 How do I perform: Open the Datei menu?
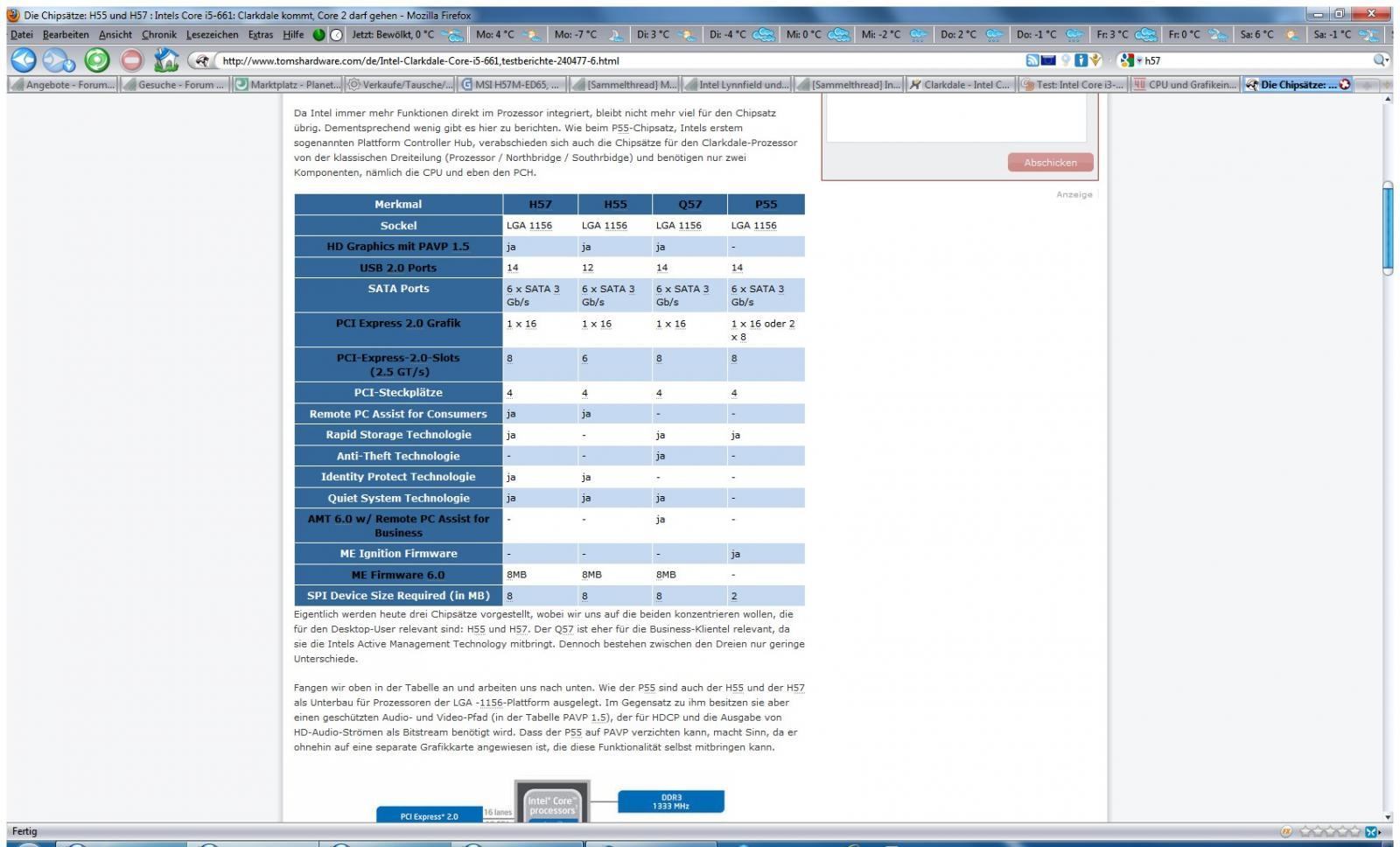pos(22,35)
